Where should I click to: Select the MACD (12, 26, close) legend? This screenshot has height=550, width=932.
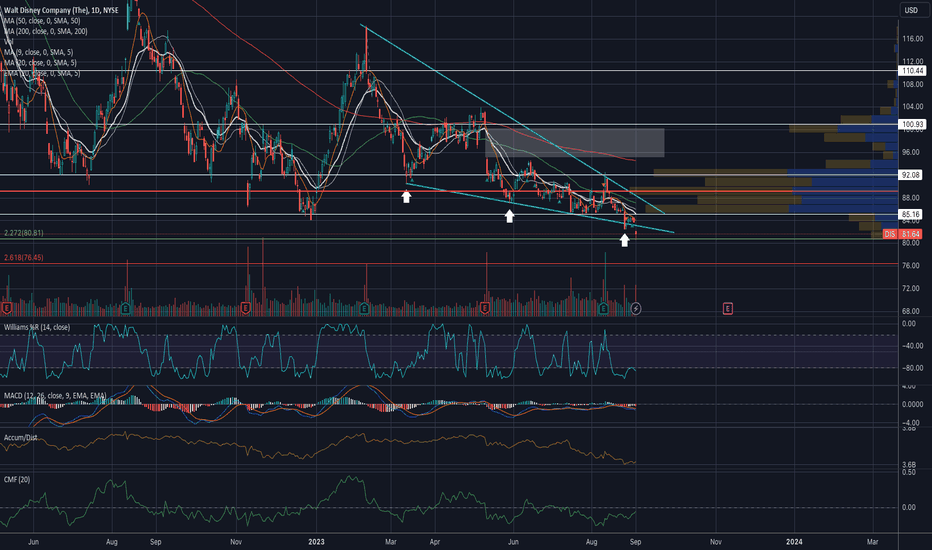(55, 395)
